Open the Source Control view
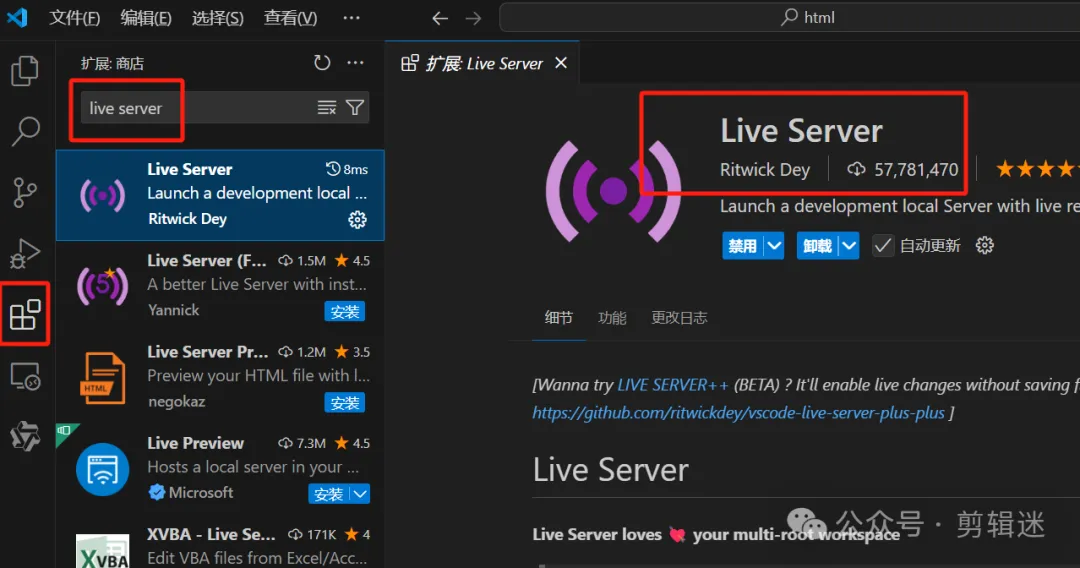This screenshot has height=568, width=1080. click(25, 192)
